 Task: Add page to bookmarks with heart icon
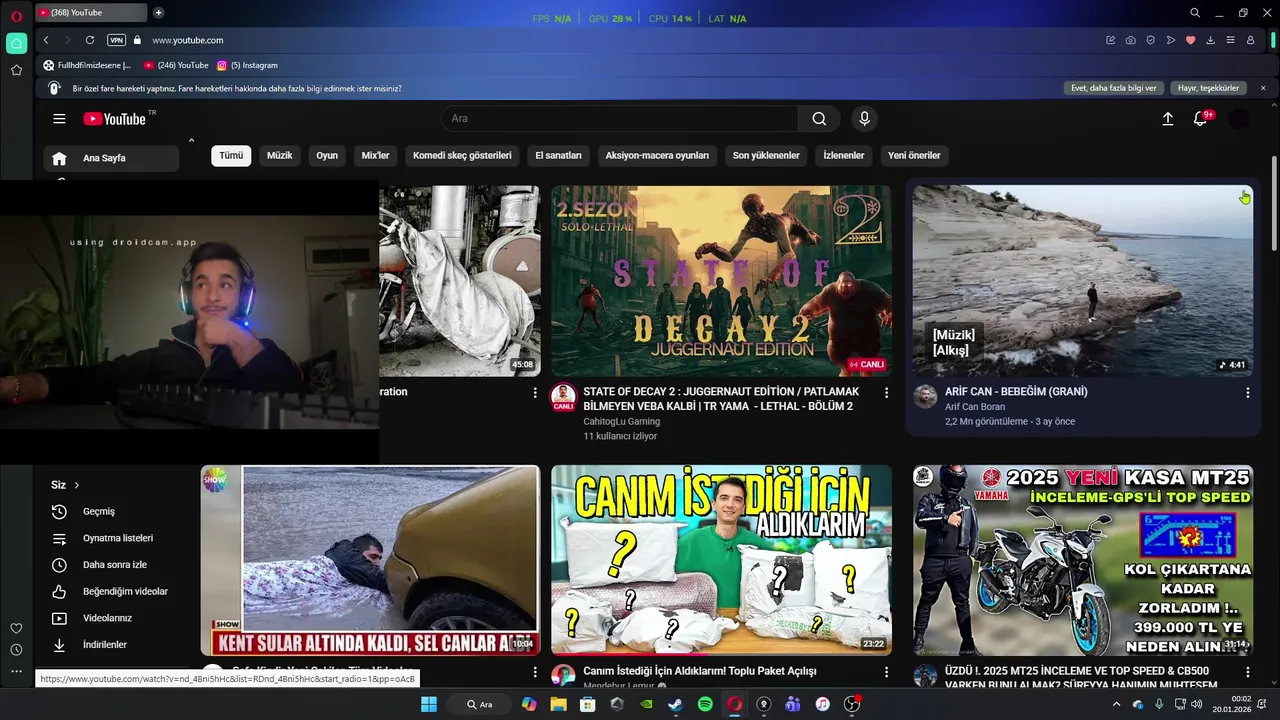[x=1190, y=40]
